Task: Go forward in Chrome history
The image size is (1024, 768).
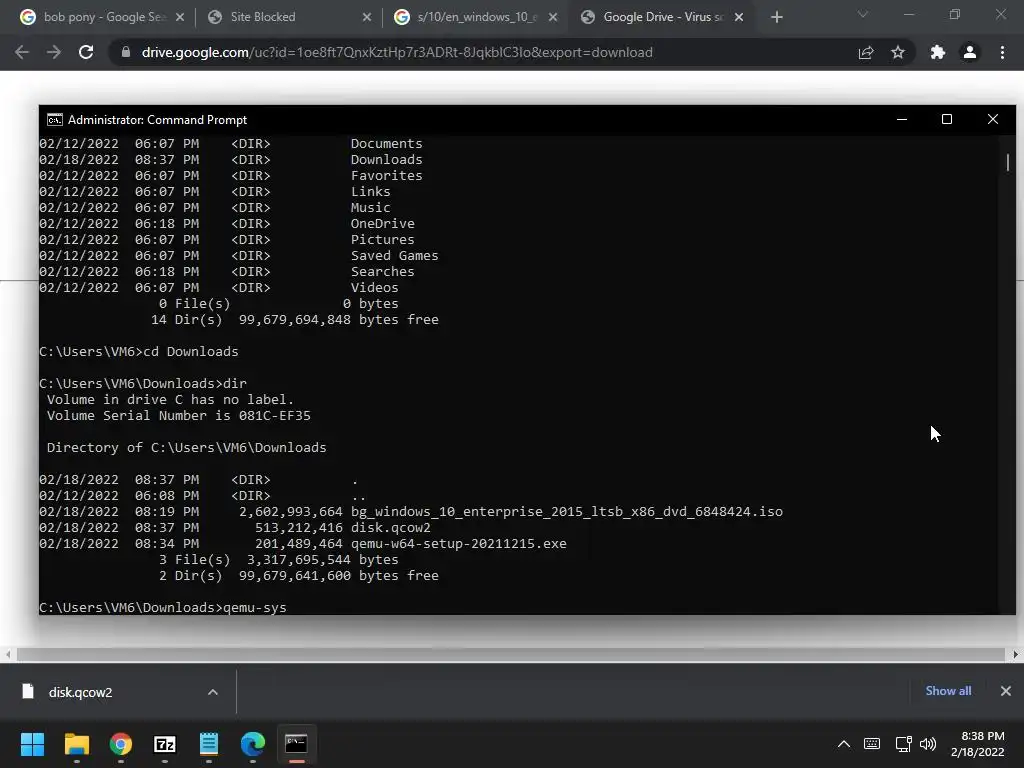Action: click(54, 52)
